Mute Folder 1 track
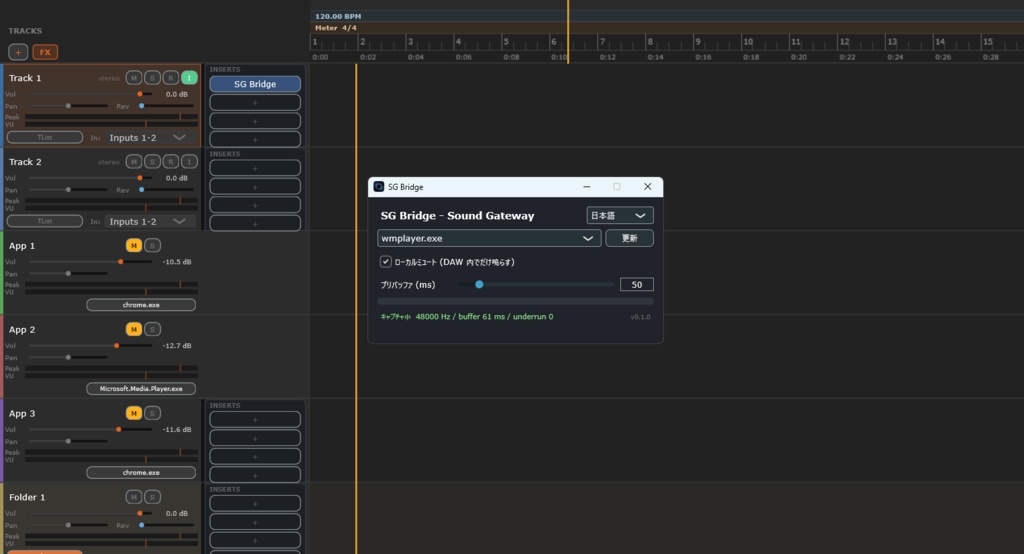 [x=134, y=497]
